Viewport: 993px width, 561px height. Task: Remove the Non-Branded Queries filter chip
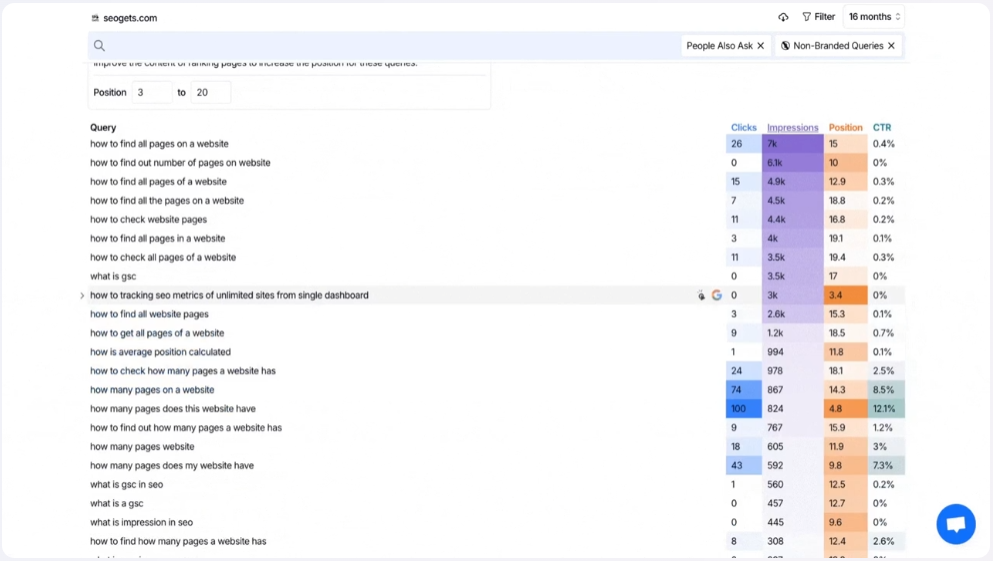[891, 46]
